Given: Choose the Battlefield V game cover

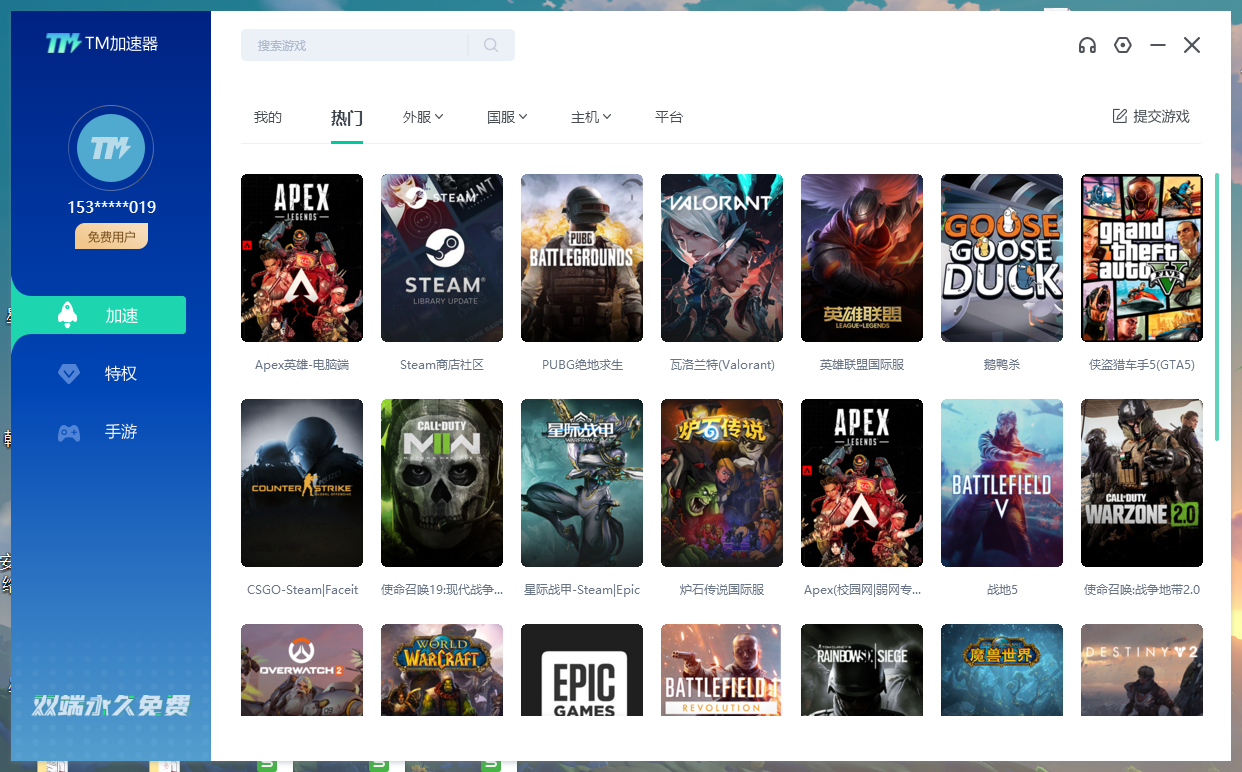Looking at the screenshot, I should (x=1002, y=483).
